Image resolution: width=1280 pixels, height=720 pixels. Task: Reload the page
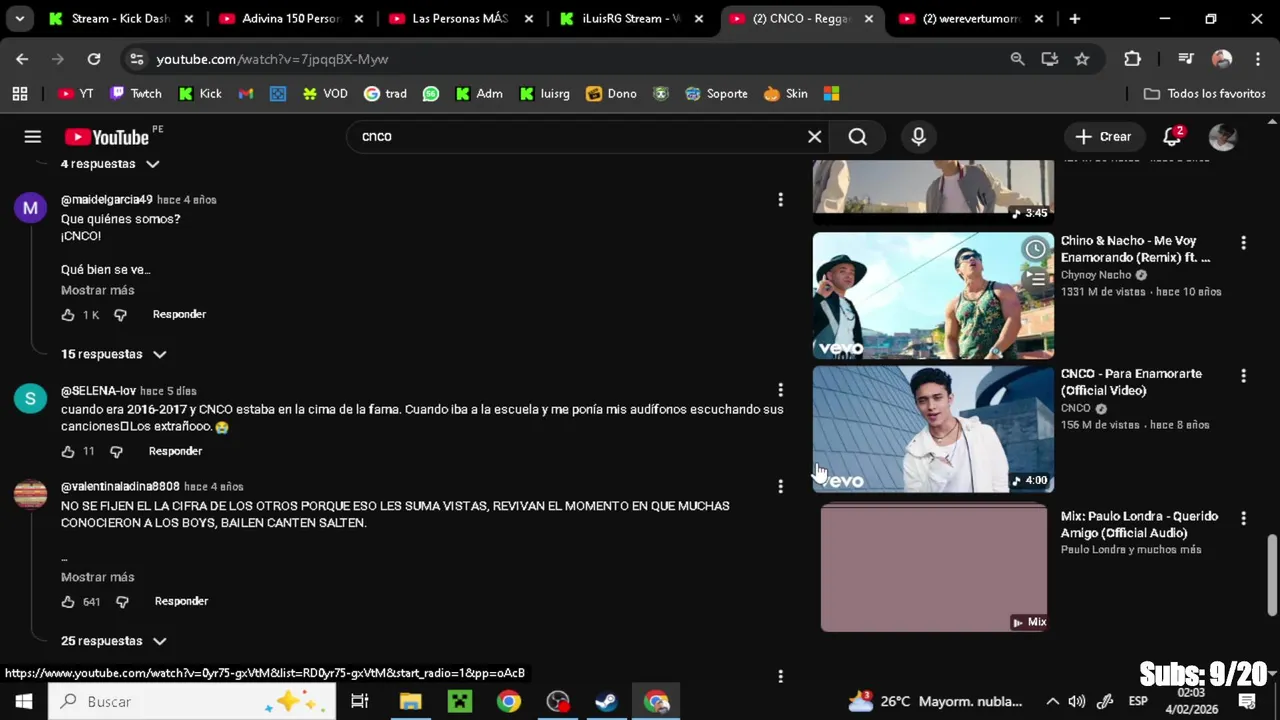pos(94,59)
